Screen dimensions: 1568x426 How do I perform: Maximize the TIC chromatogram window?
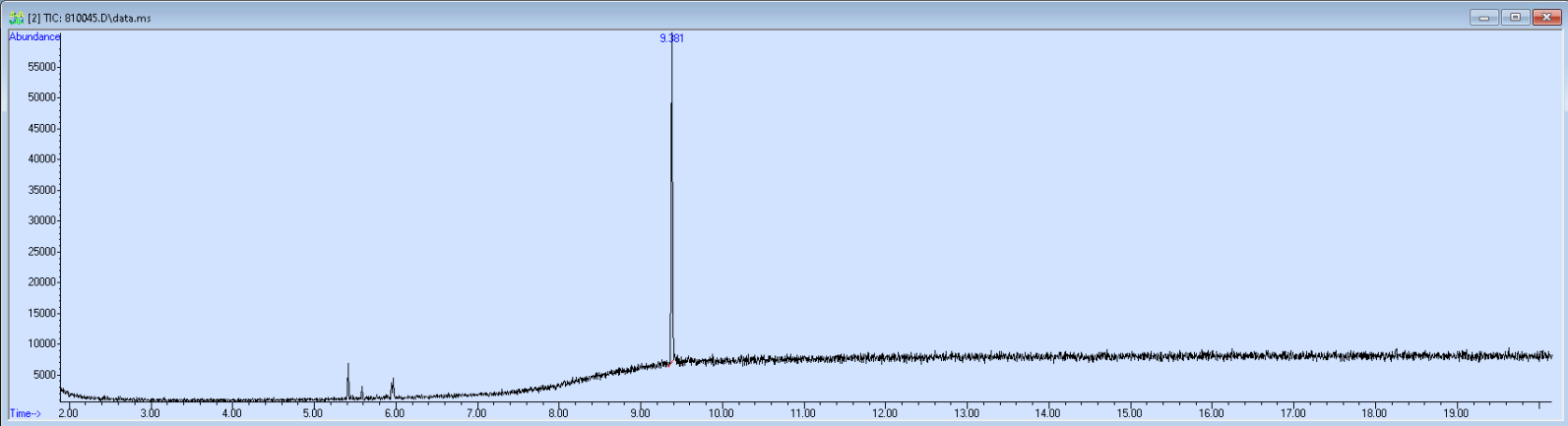(1516, 17)
